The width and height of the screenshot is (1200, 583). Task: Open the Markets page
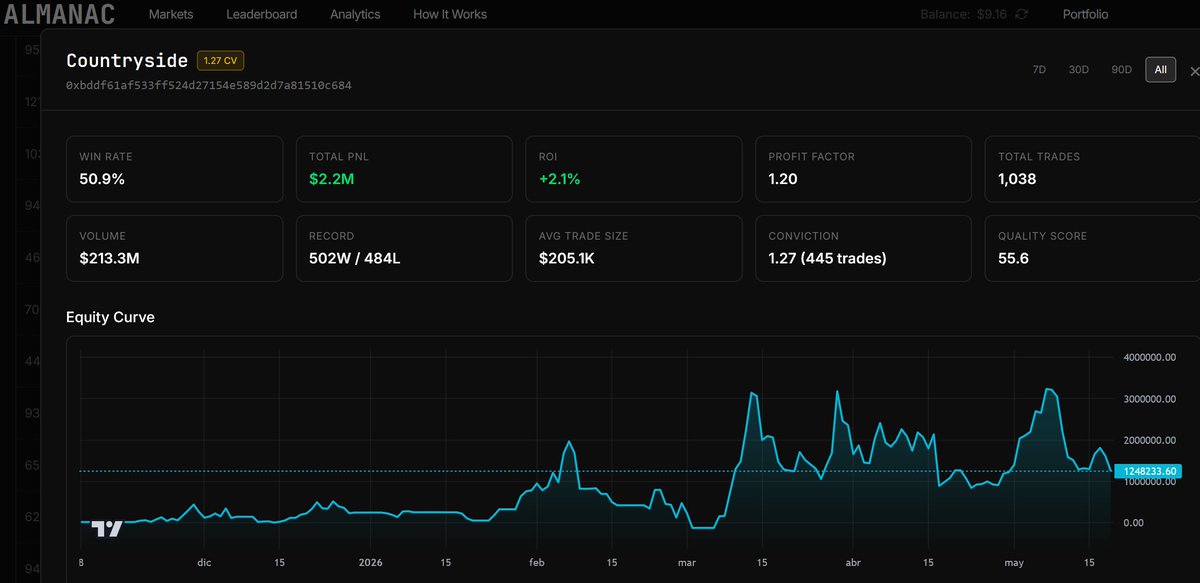pyautogui.click(x=171, y=14)
